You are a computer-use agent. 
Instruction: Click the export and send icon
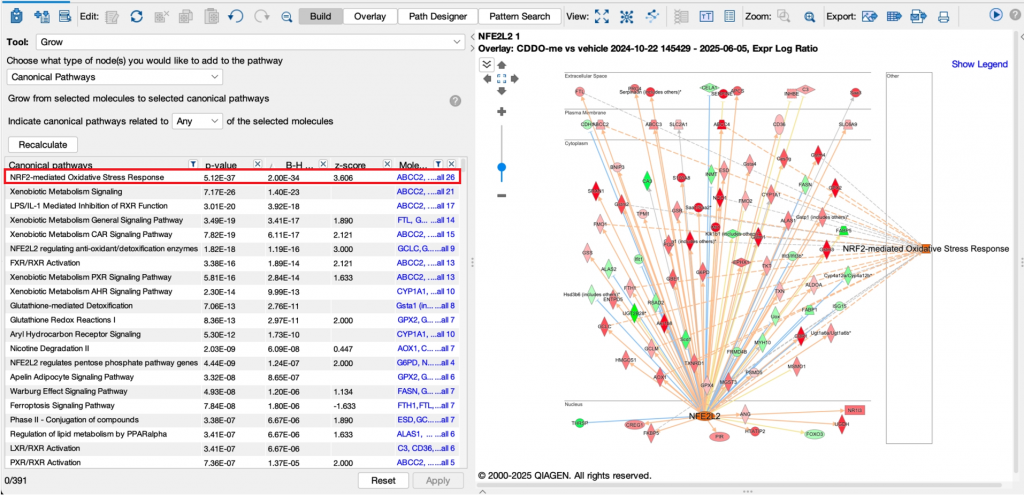pyautogui.click(x=919, y=16)
